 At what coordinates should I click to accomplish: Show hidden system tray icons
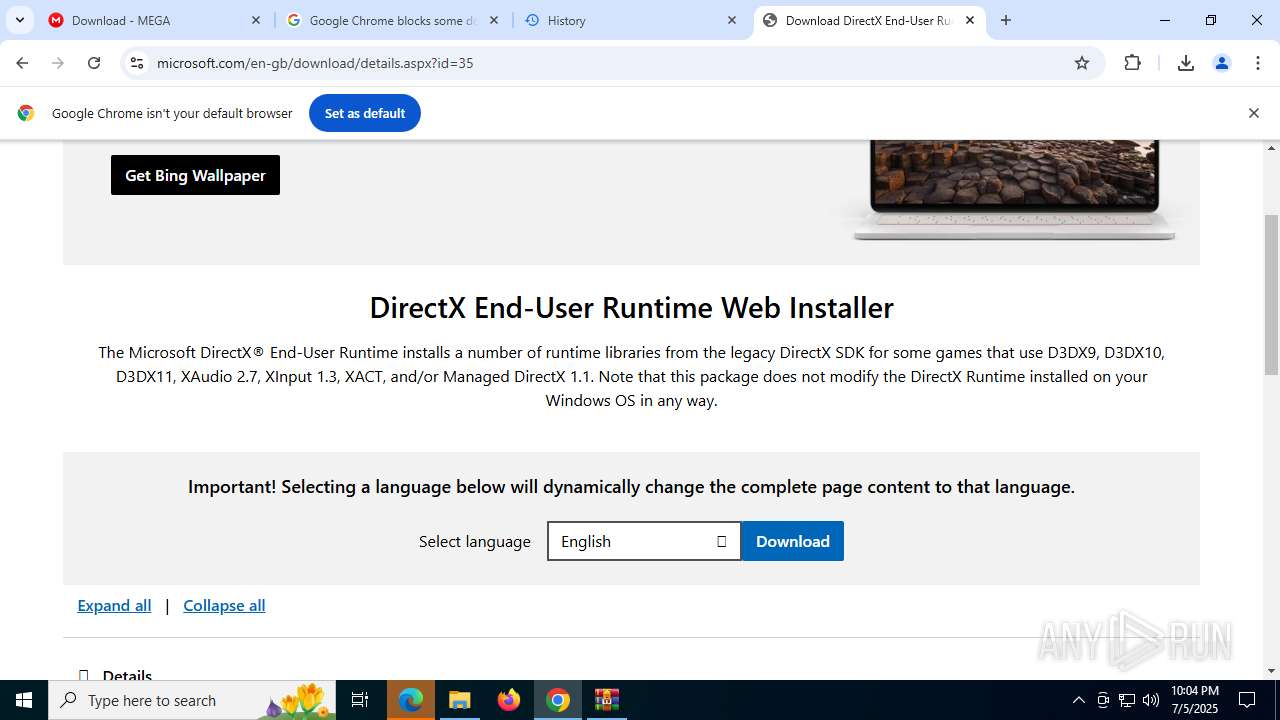1078,700
